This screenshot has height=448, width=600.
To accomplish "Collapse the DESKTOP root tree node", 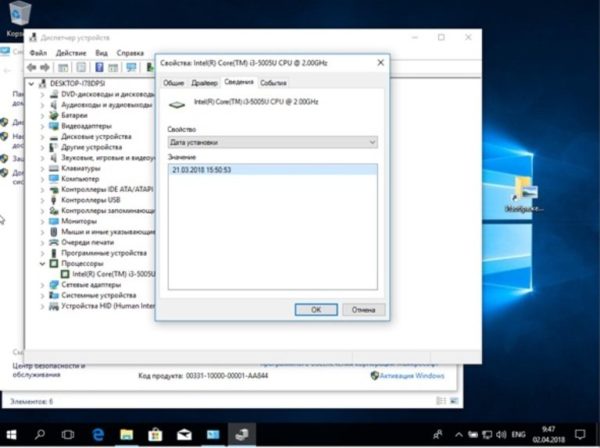I will pyautogui.click(x=32, y=83).
